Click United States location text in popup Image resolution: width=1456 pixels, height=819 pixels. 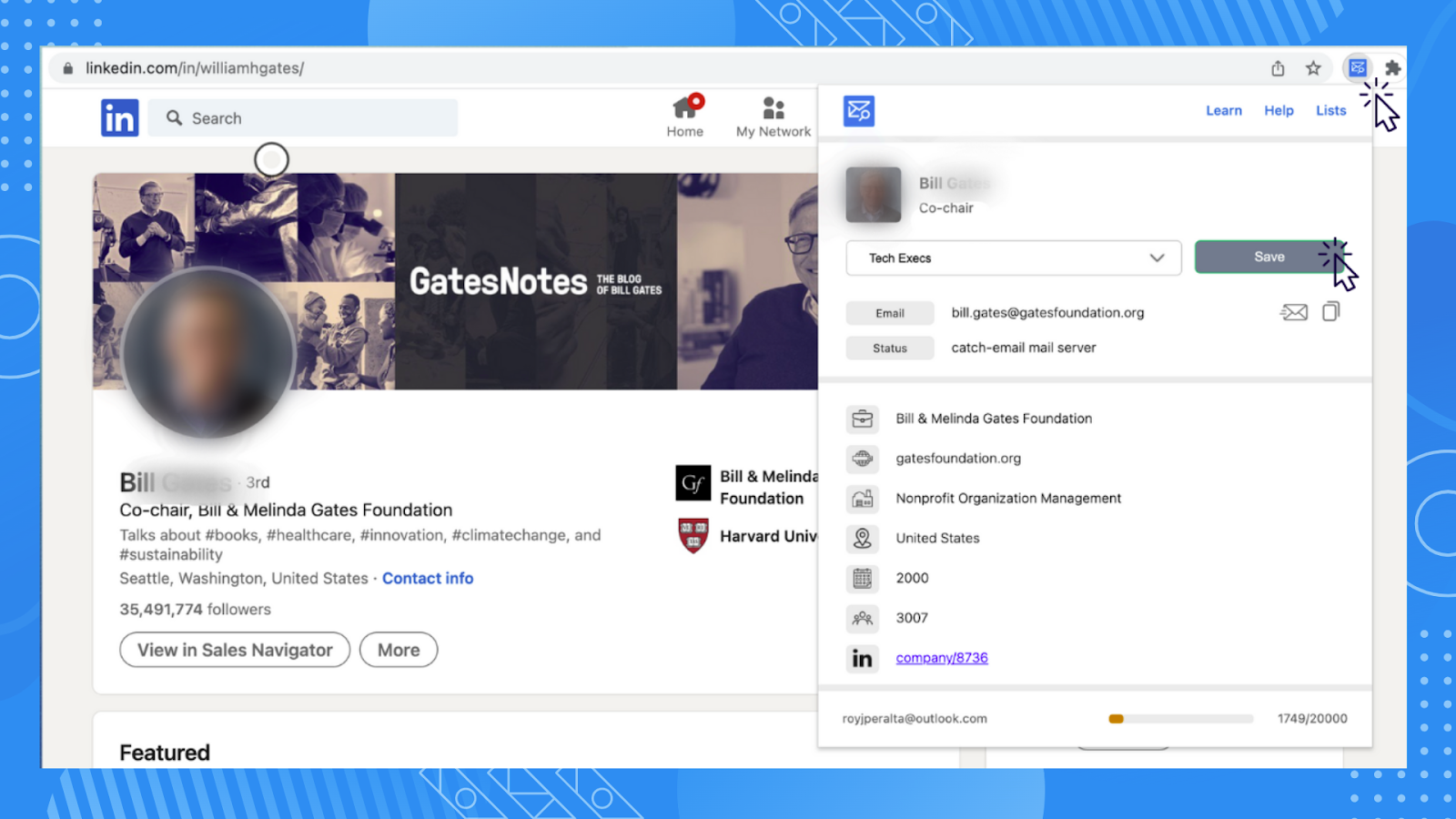tap(937, 539)
